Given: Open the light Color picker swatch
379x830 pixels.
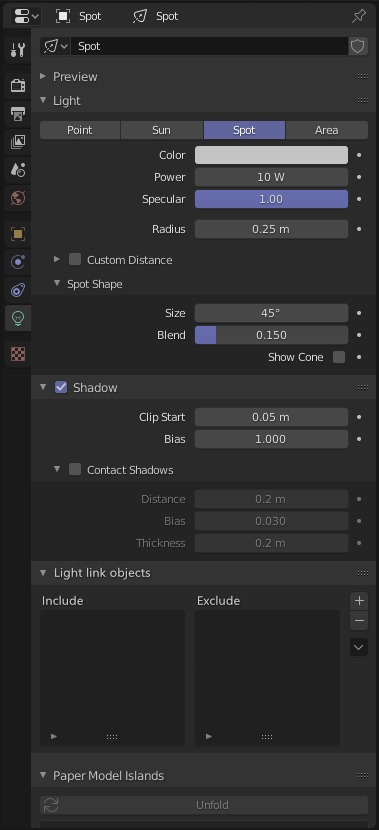Looking at the screenshot, I should [271, 155].
